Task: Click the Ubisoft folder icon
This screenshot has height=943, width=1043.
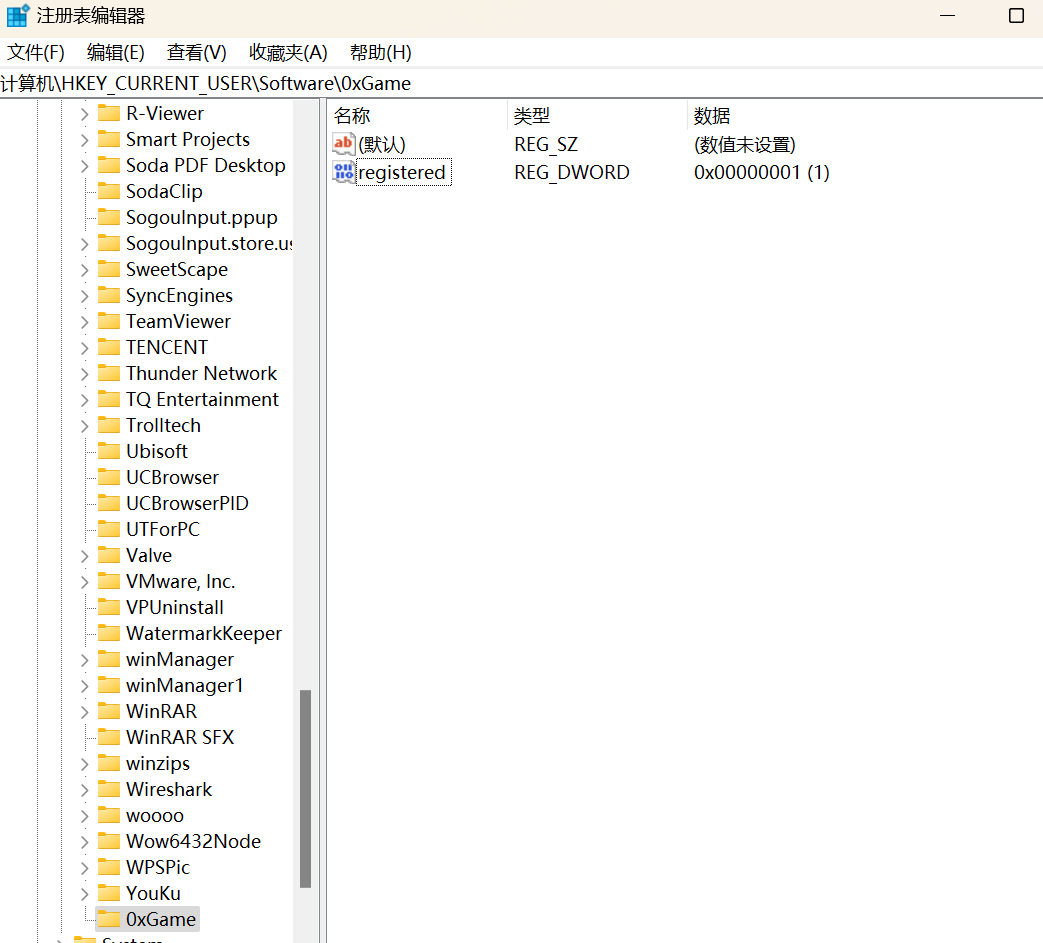Action: 109,451
